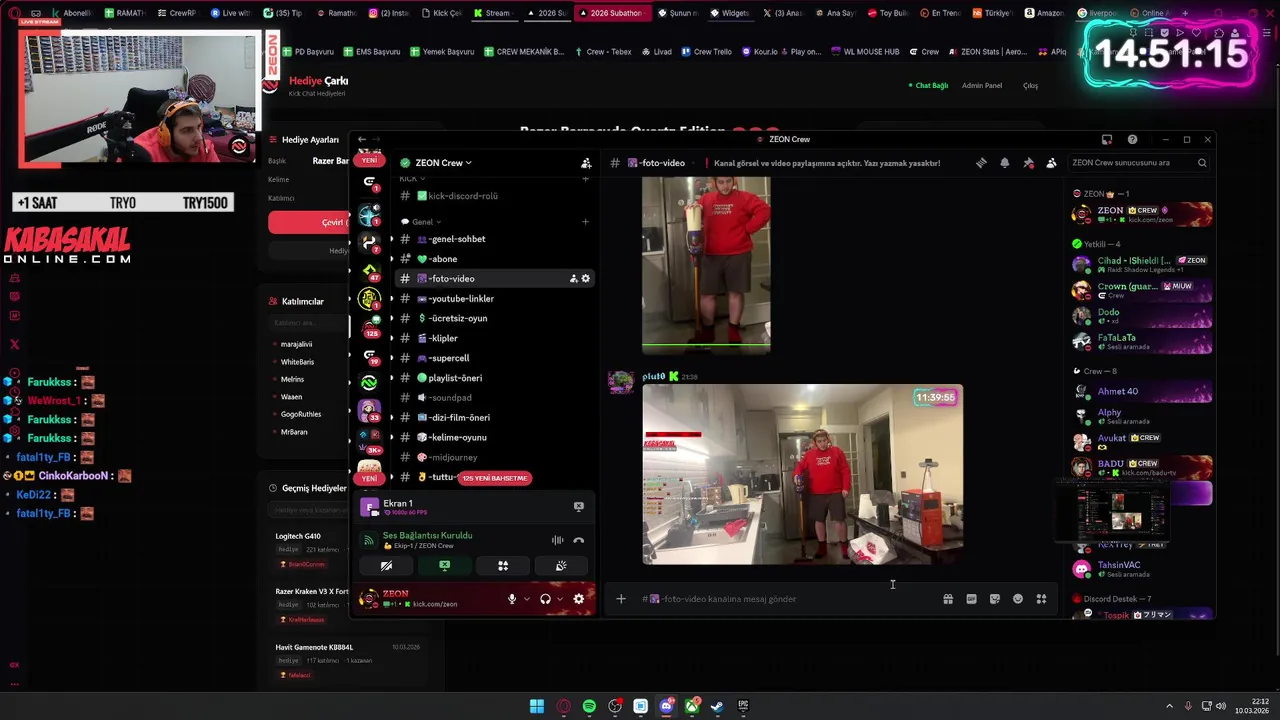
Task: Open channel notification settings bell
Action: pos(1004,163)
